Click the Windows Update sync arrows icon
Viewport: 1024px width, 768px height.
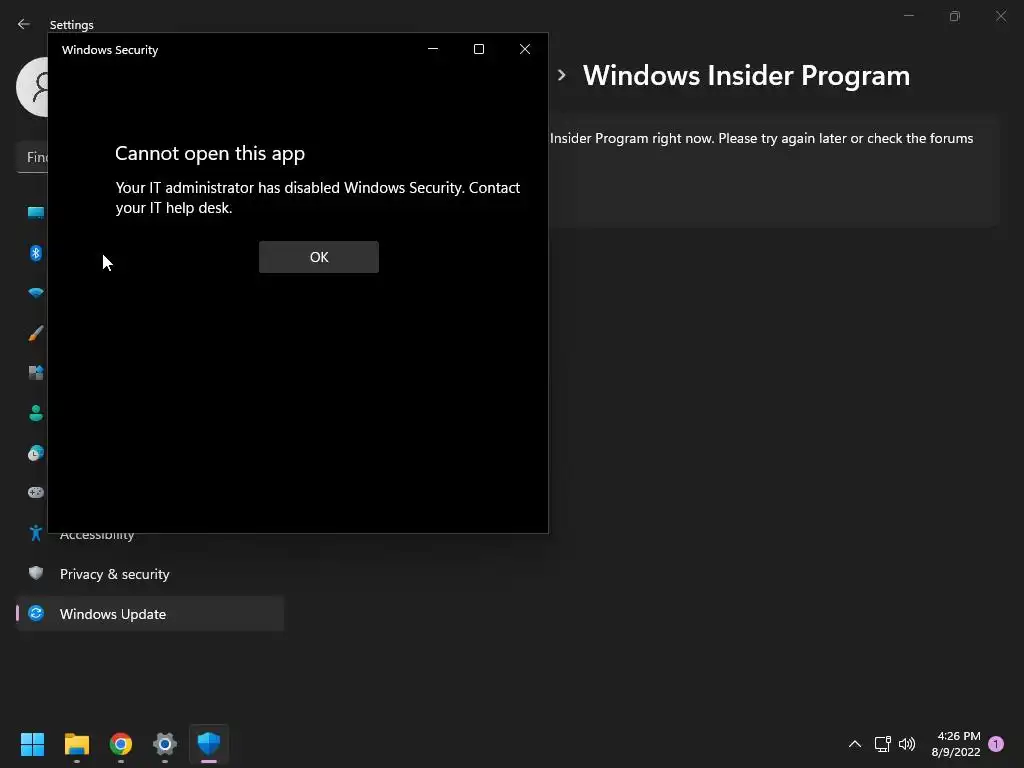[36, 613]
